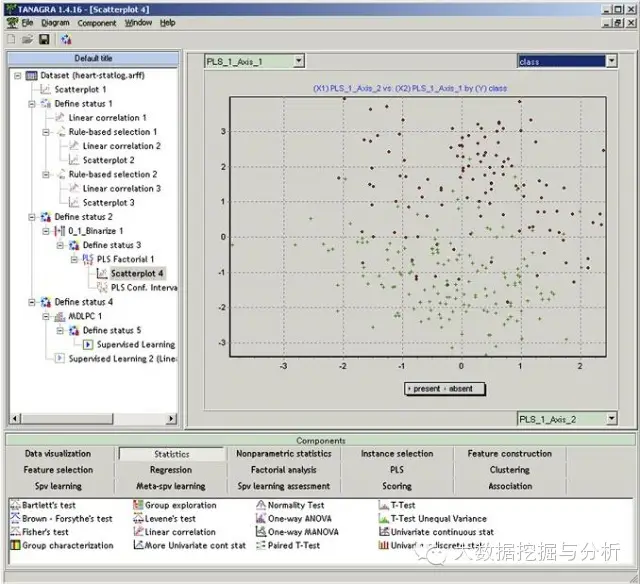
Task: Click the Execute diagram toolbar icon
Action: (66, 39)
